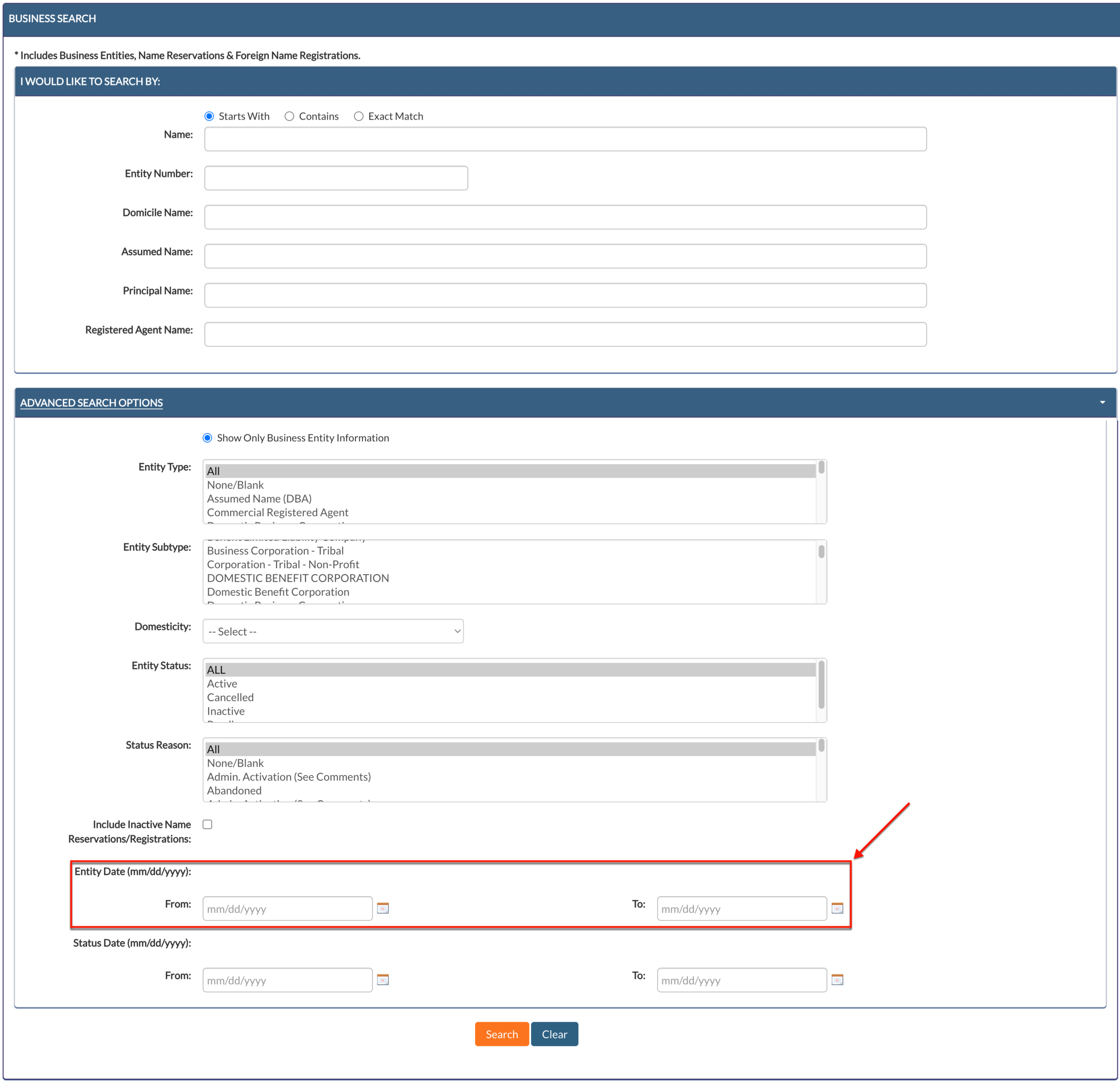The height and width of the screenshot is (1083, 1120).
Task: Open calendar picker for Entity Date From
Action: coord(383,908)
